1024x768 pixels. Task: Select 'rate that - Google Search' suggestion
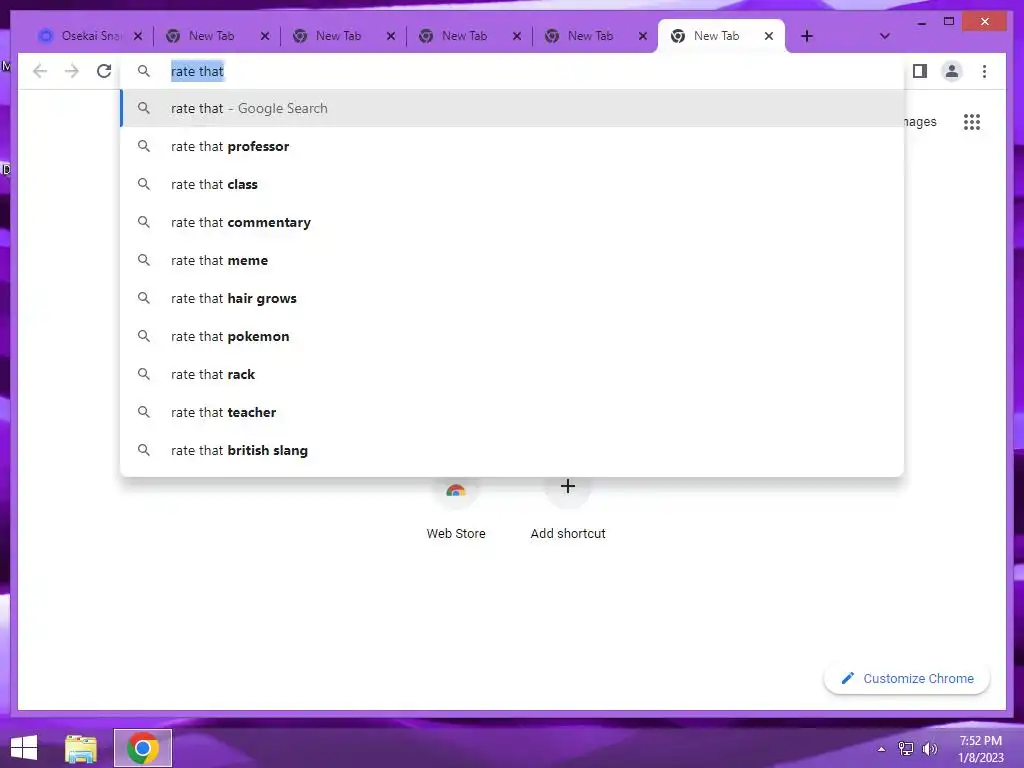(513, 108)
